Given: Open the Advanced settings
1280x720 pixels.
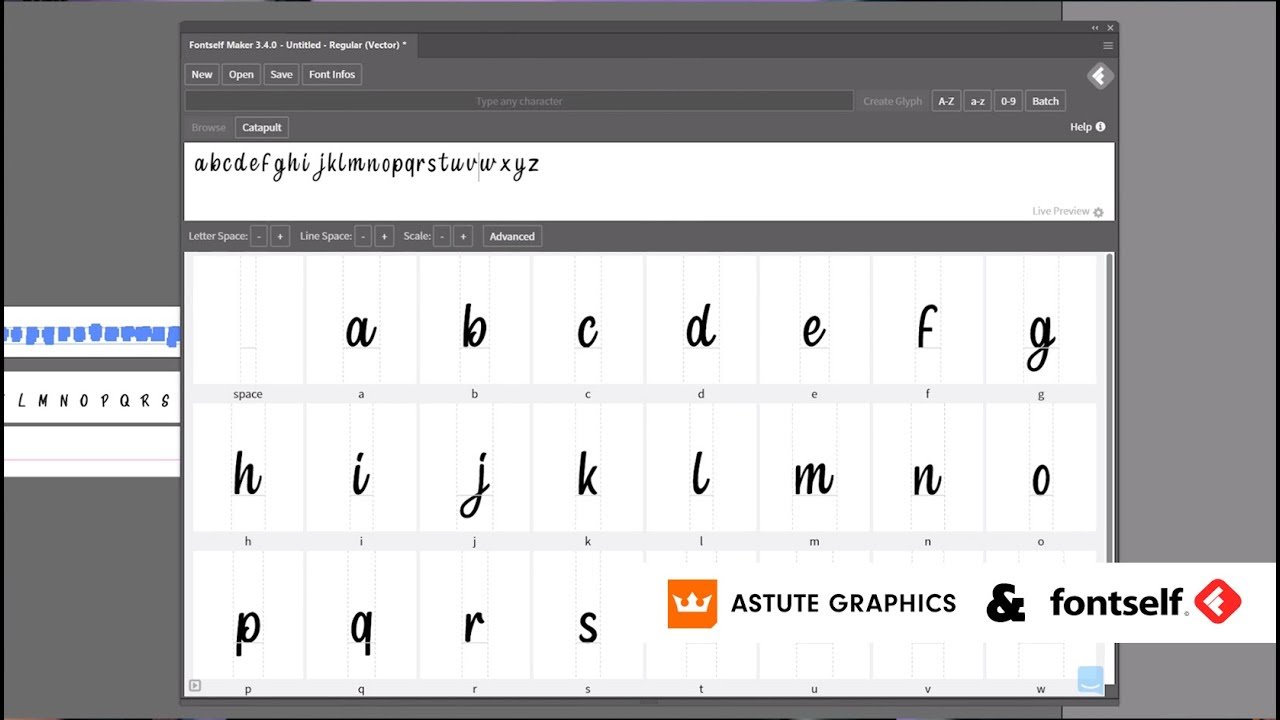Looking at the screenshot, I should pyautogui.click(x=512, y=236).
